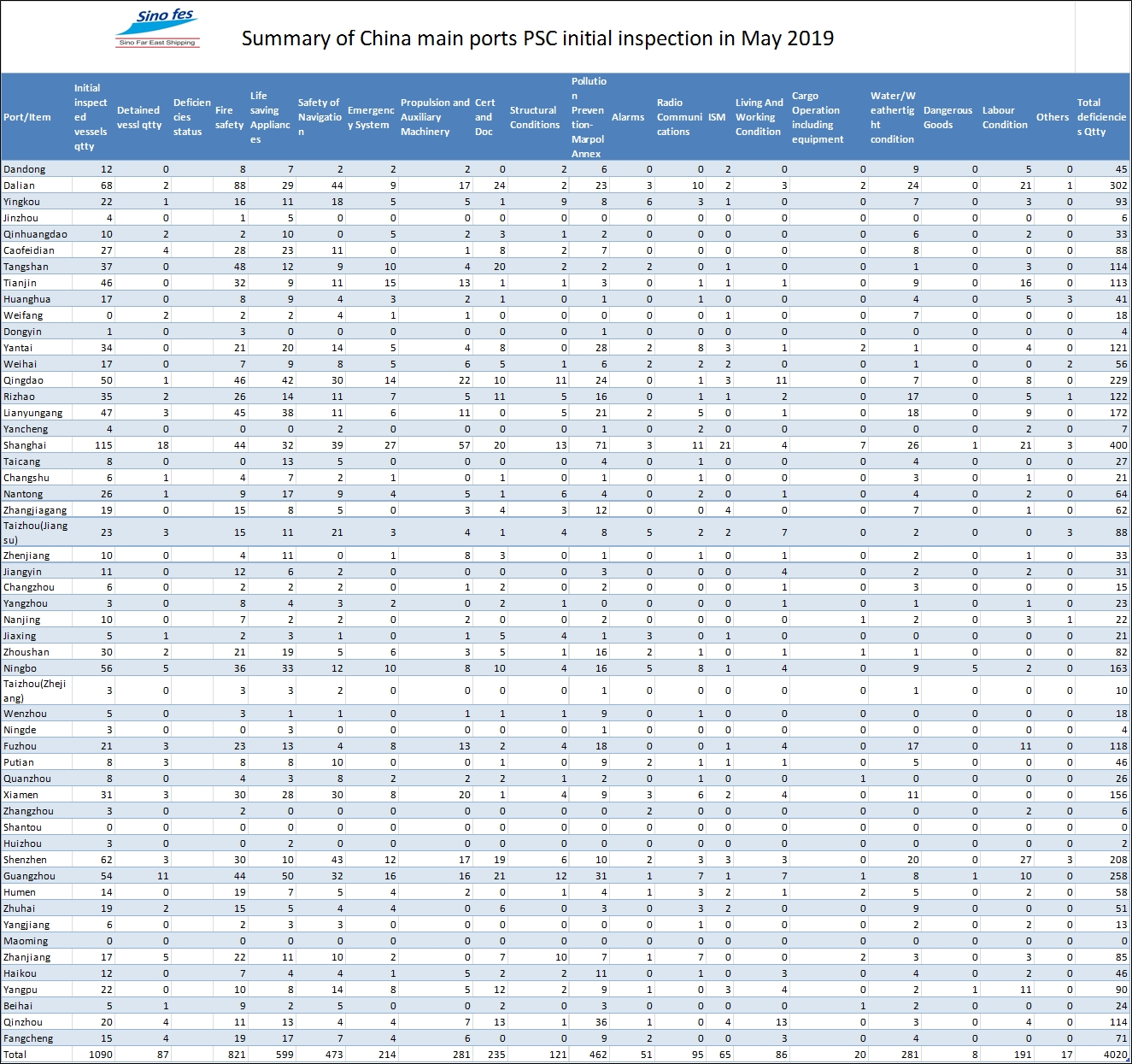Click the Xiamen port name
1132x1064 pixels.
(21, 795)
